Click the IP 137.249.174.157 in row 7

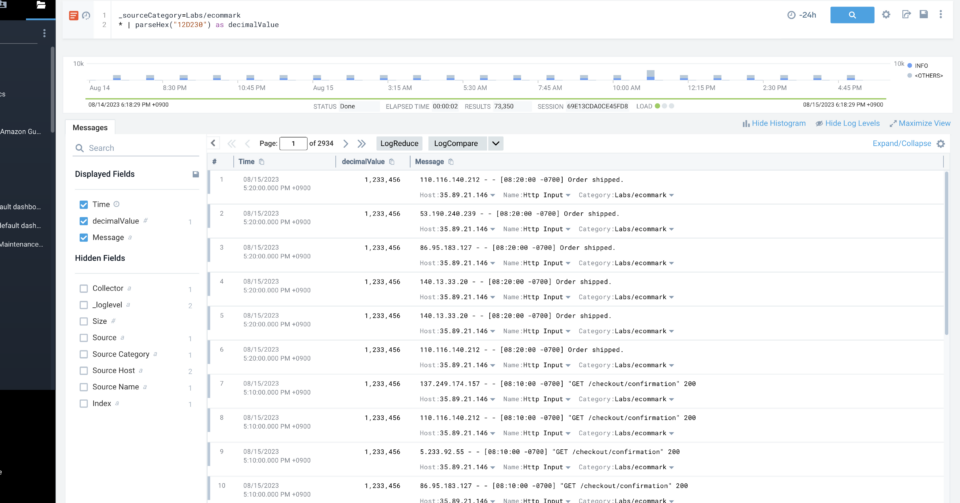[x=450, y=384]
